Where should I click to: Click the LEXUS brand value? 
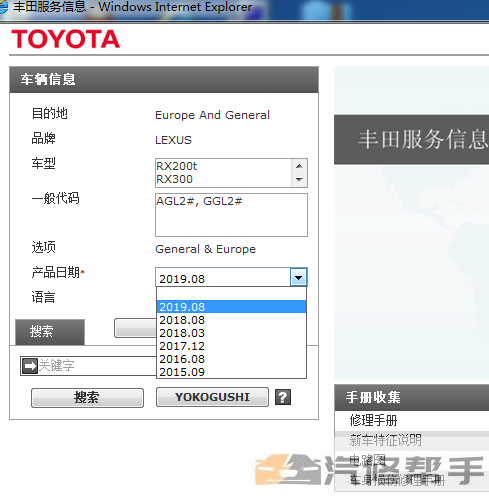(x=173, y=140)
